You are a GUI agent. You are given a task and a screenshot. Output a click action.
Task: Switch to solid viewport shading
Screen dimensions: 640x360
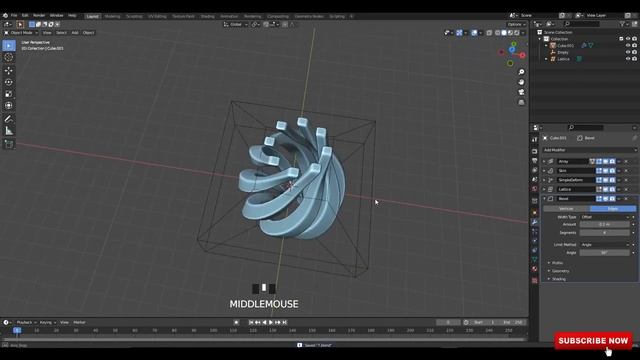point(504,33)
